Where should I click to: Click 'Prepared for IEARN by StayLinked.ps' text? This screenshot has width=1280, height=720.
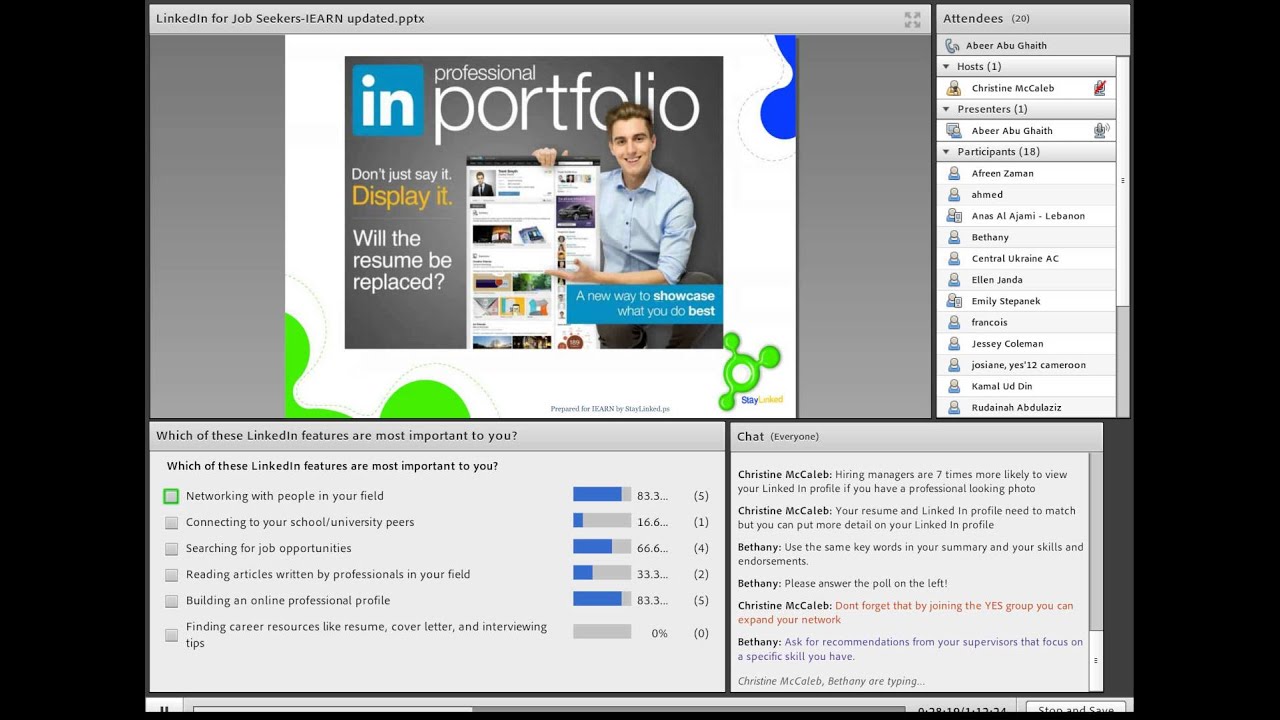click(x=610, y=409)
